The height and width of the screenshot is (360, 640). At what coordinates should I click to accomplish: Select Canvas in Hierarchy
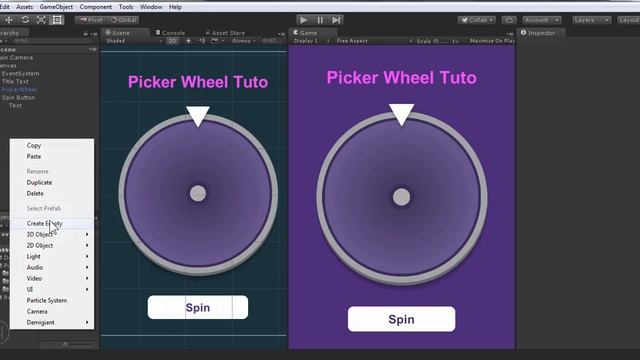pyautogui.click(x=8, y=65)
